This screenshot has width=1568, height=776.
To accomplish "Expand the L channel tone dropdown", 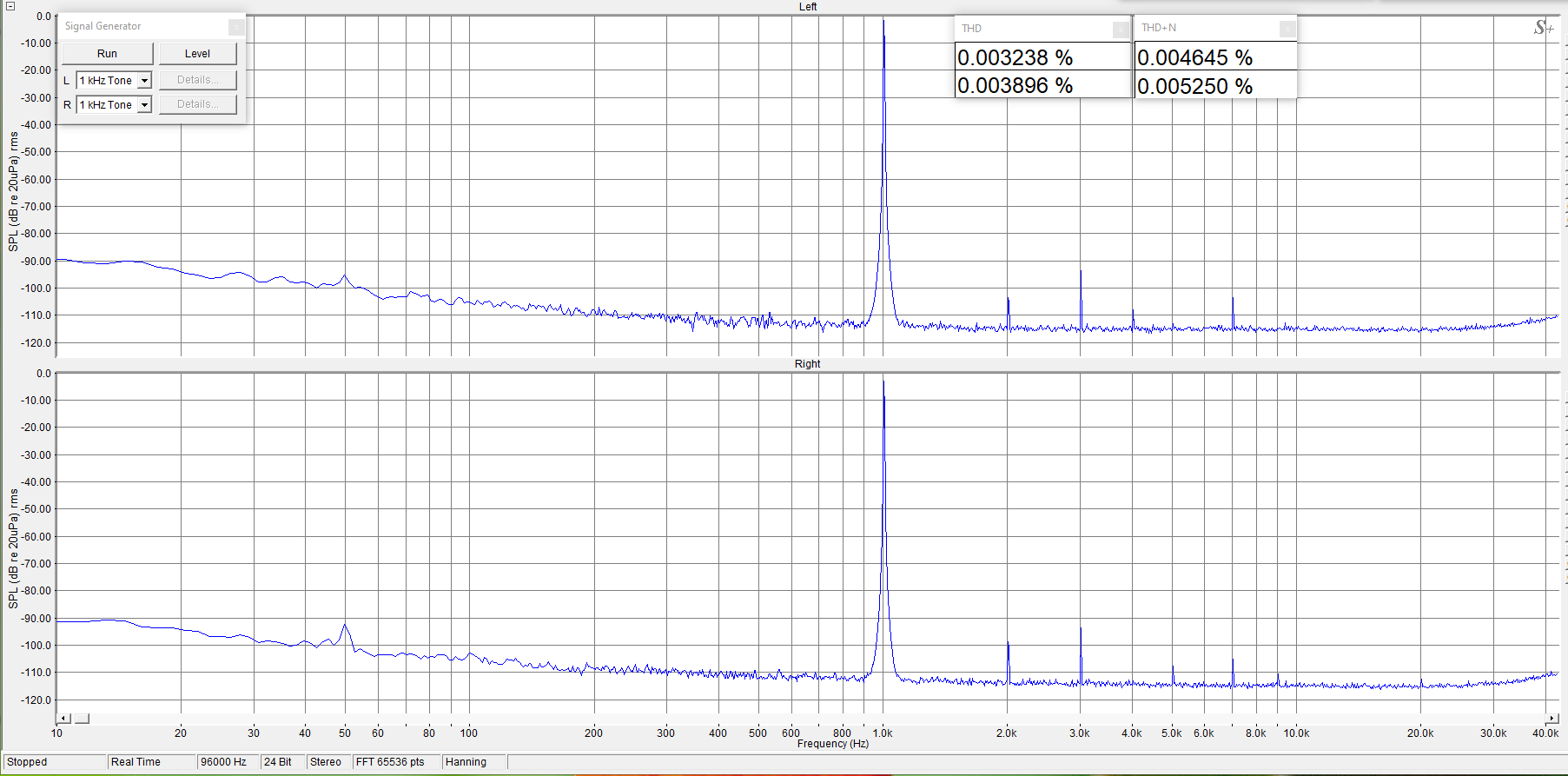I will [144, 81].
